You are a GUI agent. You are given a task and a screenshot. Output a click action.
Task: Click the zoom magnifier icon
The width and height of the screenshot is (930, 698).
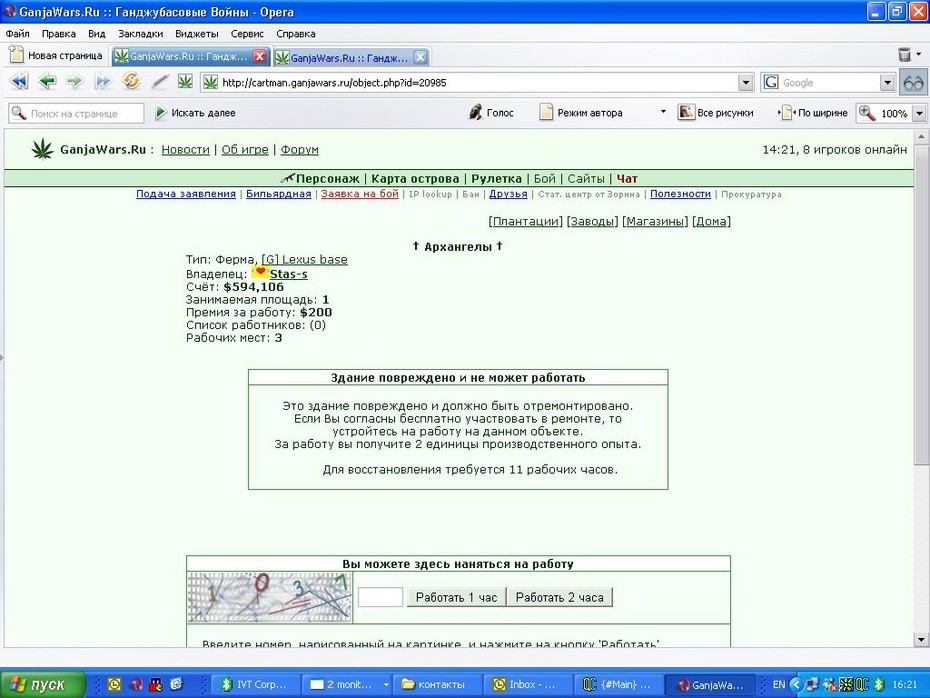pos(867,113)
